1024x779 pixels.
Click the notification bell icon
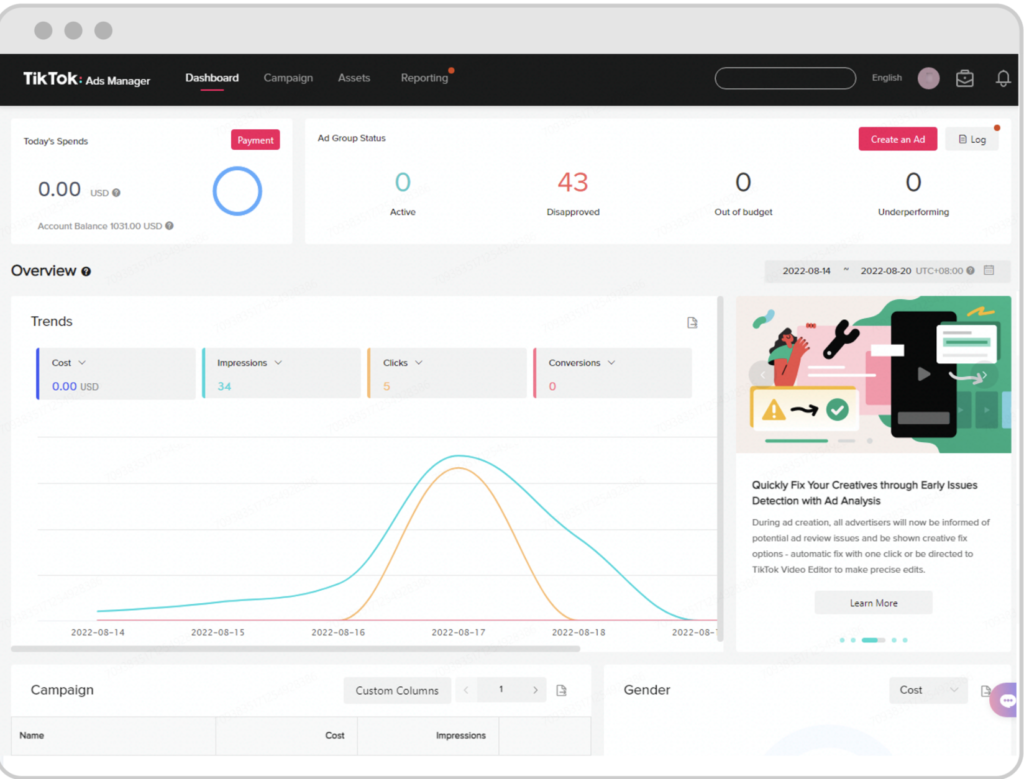[1003, 79]
